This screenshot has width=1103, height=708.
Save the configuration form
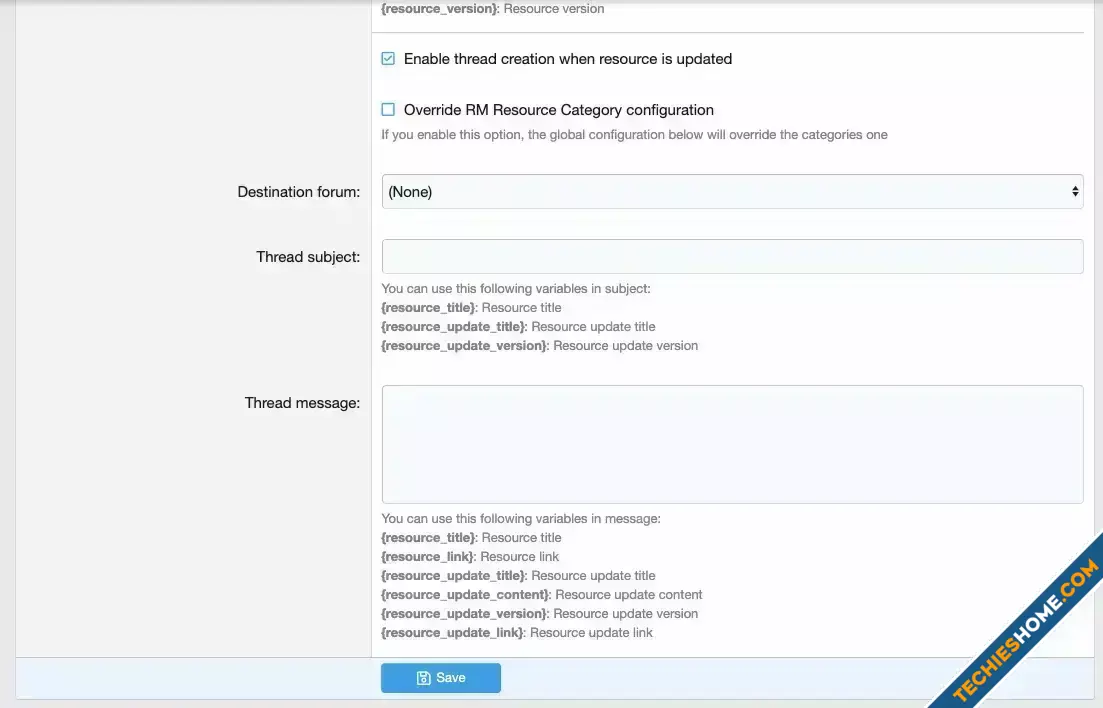pyautogui.click(x=441, y=678)
